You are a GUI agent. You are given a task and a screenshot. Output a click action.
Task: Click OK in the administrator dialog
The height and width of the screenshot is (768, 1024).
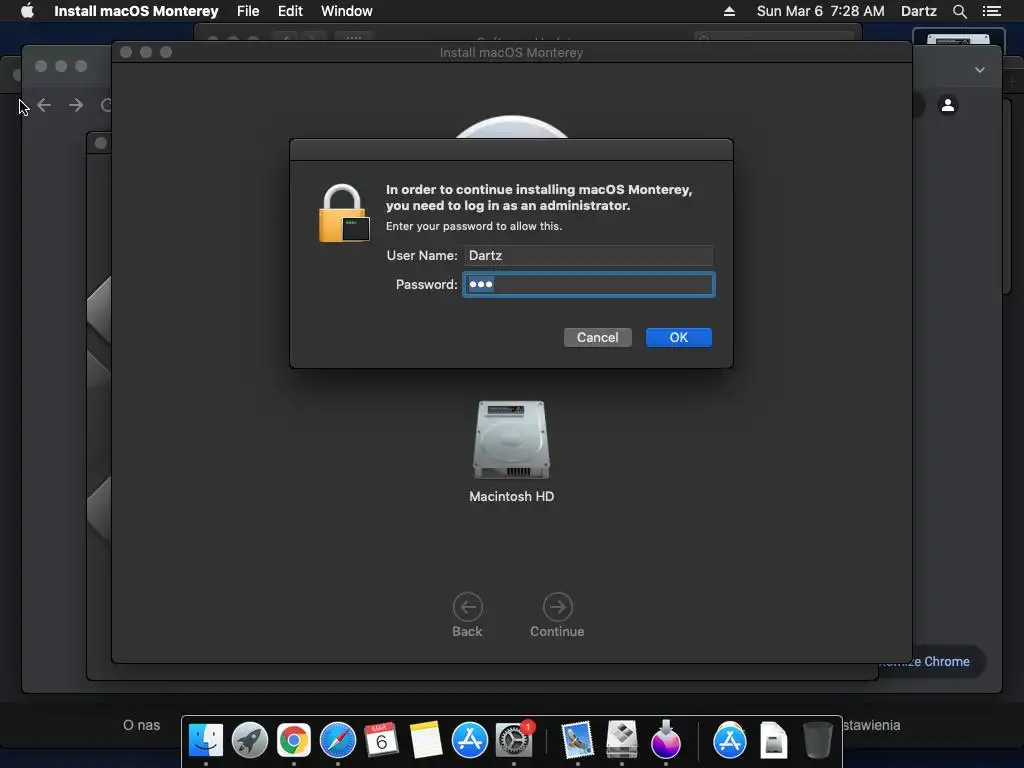[x=679, y=338]
